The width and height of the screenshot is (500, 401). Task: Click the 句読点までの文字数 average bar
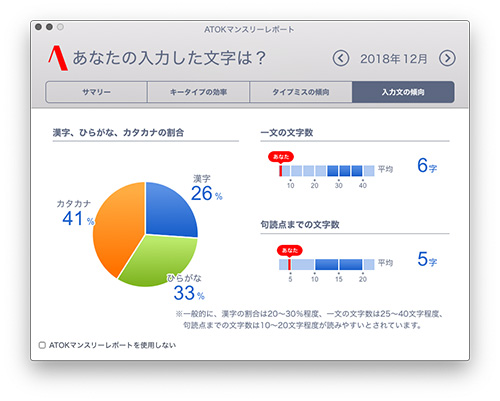coord(327,264)
